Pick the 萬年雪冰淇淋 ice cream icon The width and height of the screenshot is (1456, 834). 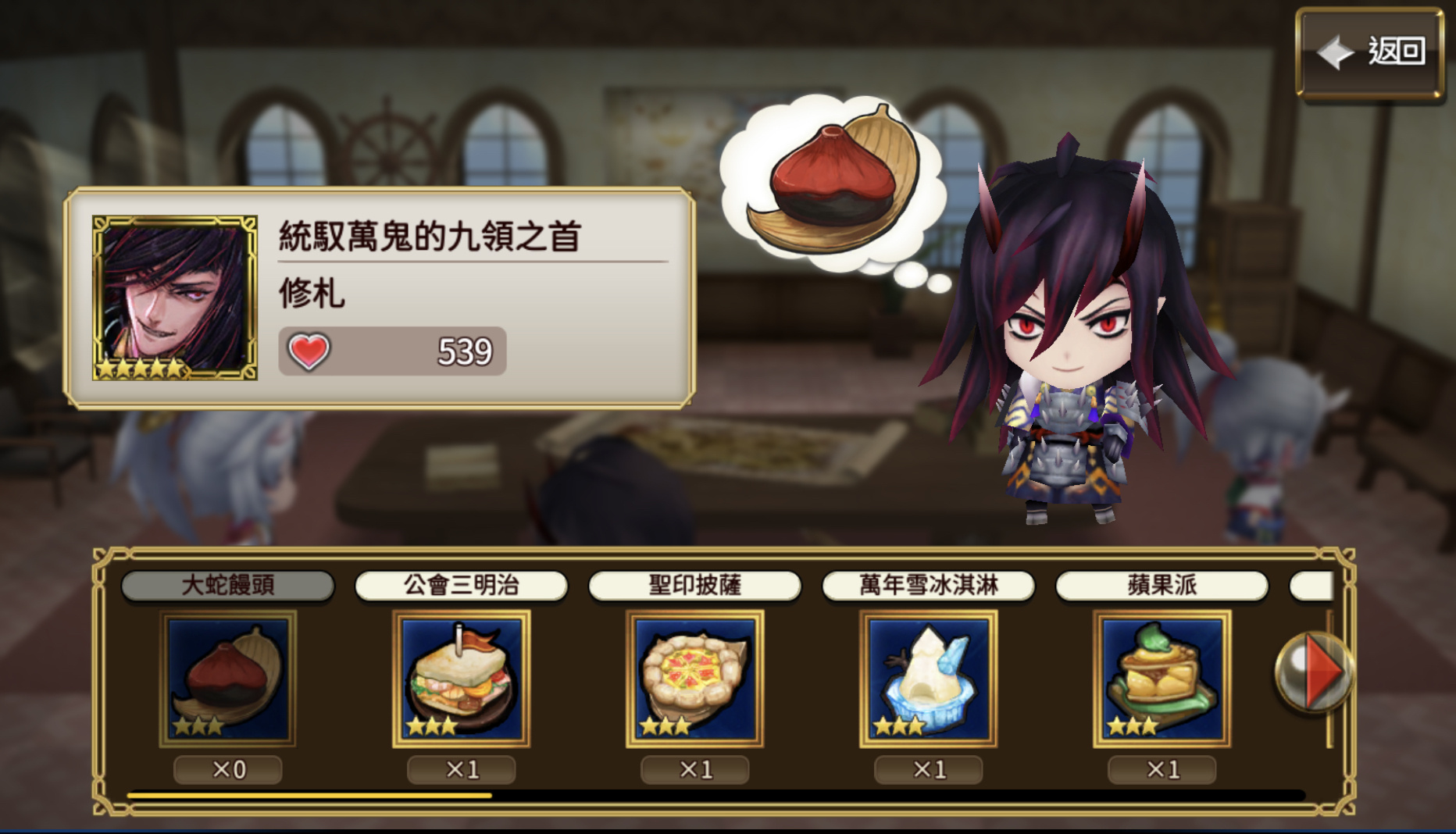928,679
